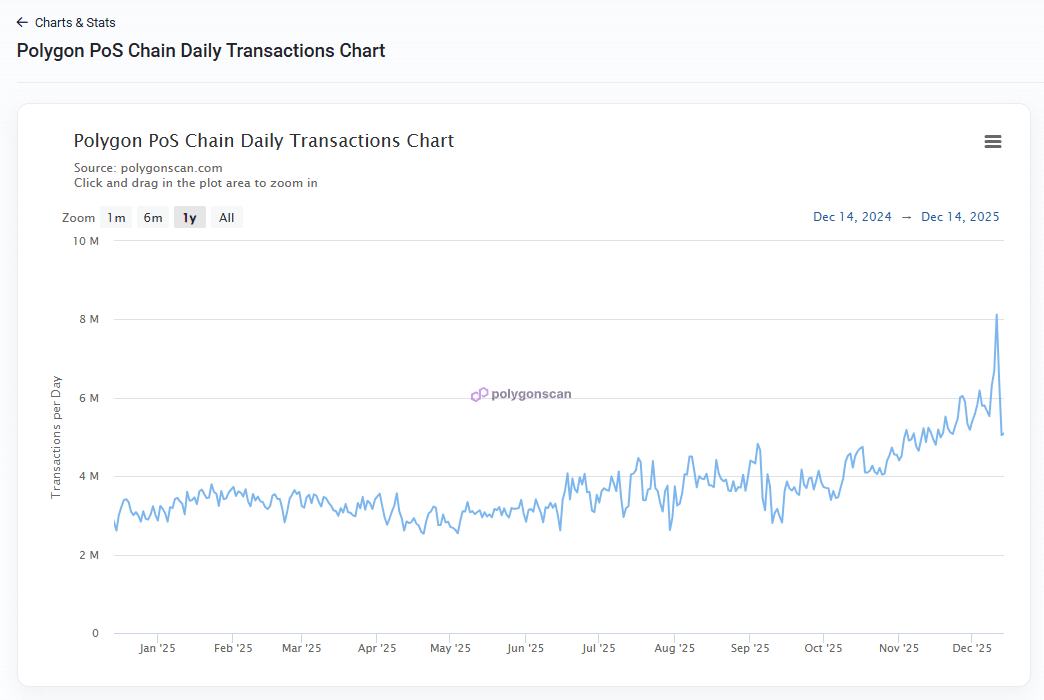Click the Jul '25 axis label
Viewport: 1044px width, 700px height.
point(599,648)
